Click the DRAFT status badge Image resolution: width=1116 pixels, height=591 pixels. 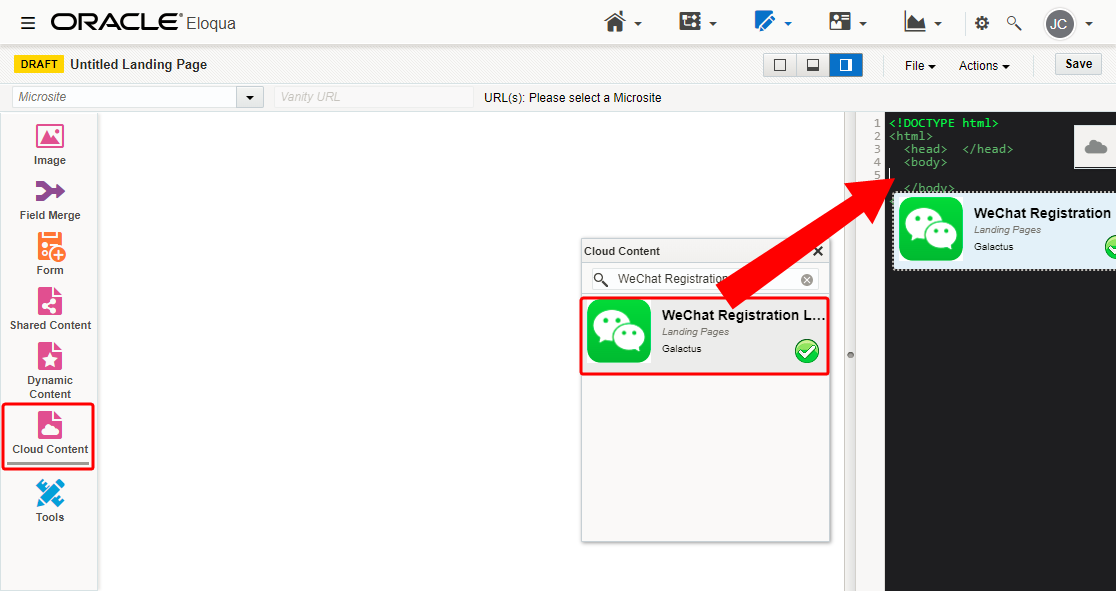click(39, 64)
